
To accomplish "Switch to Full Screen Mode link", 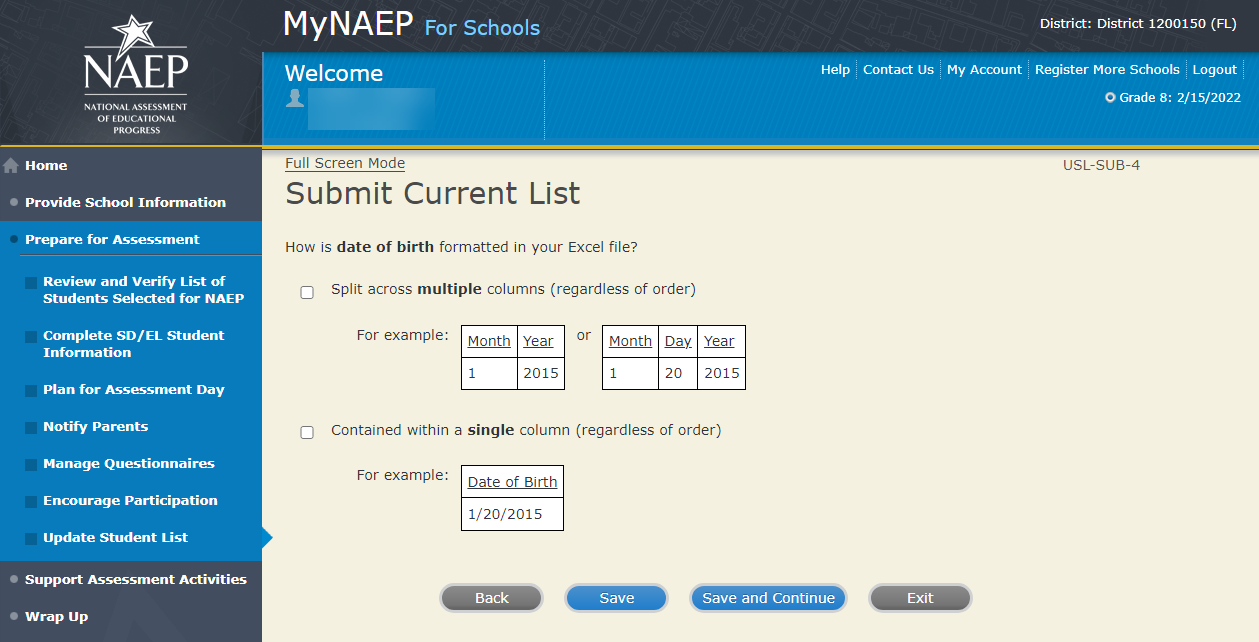I will [x=345, y=164].
